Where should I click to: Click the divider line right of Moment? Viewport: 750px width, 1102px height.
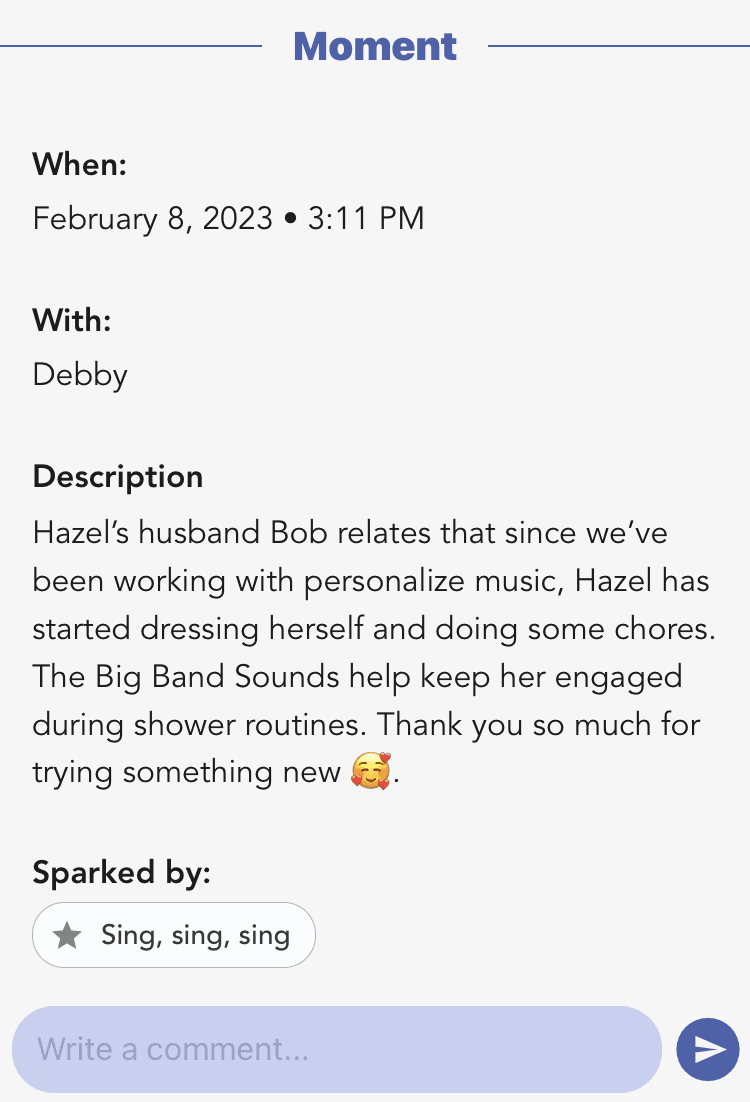point(618,46)
